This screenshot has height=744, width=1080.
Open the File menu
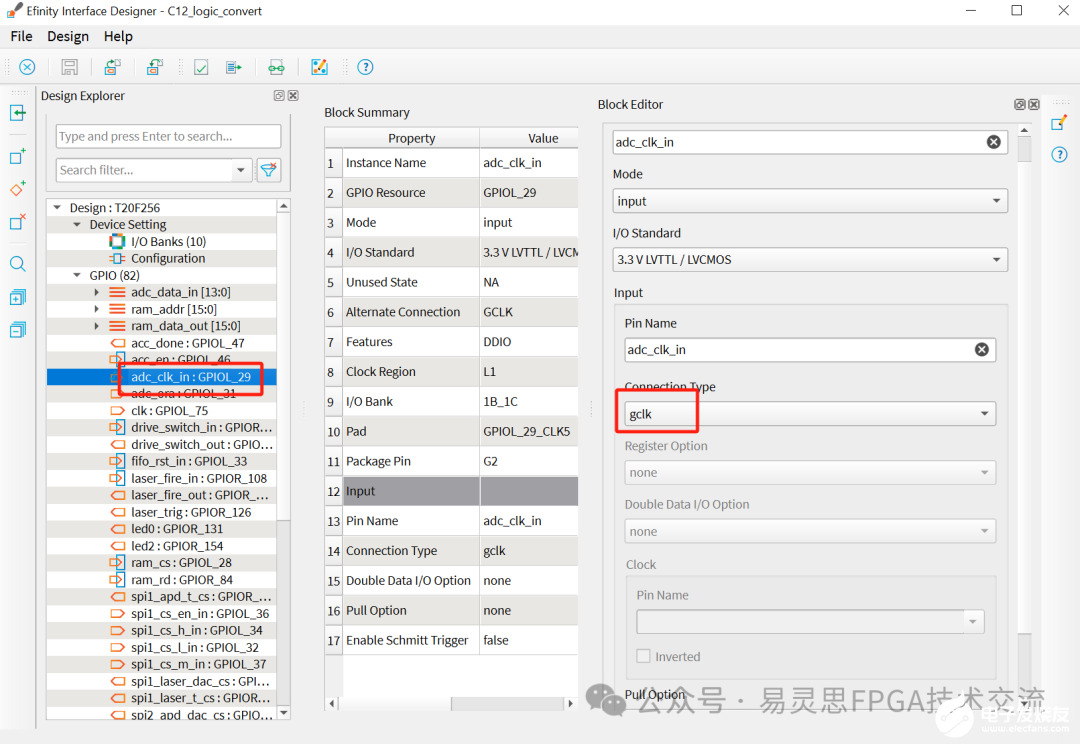21,36
